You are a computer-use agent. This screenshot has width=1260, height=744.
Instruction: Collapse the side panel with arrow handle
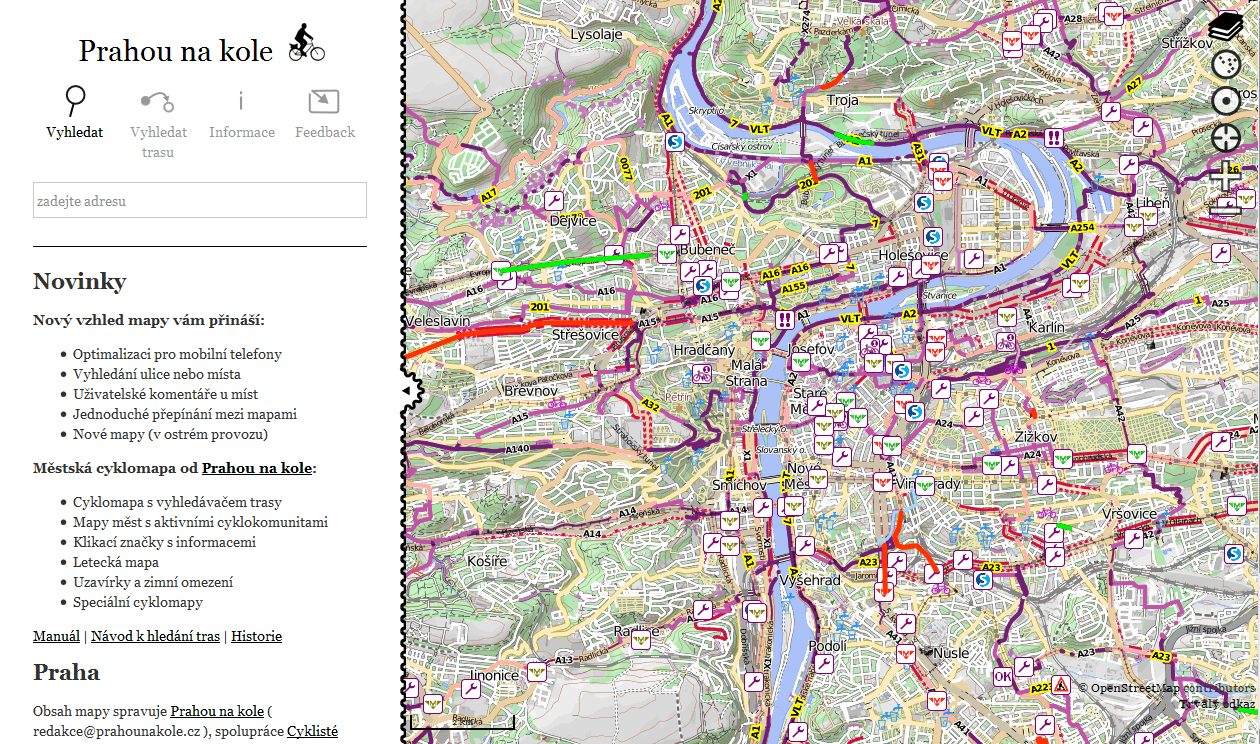pyautogui.click(x=407, y=390)
